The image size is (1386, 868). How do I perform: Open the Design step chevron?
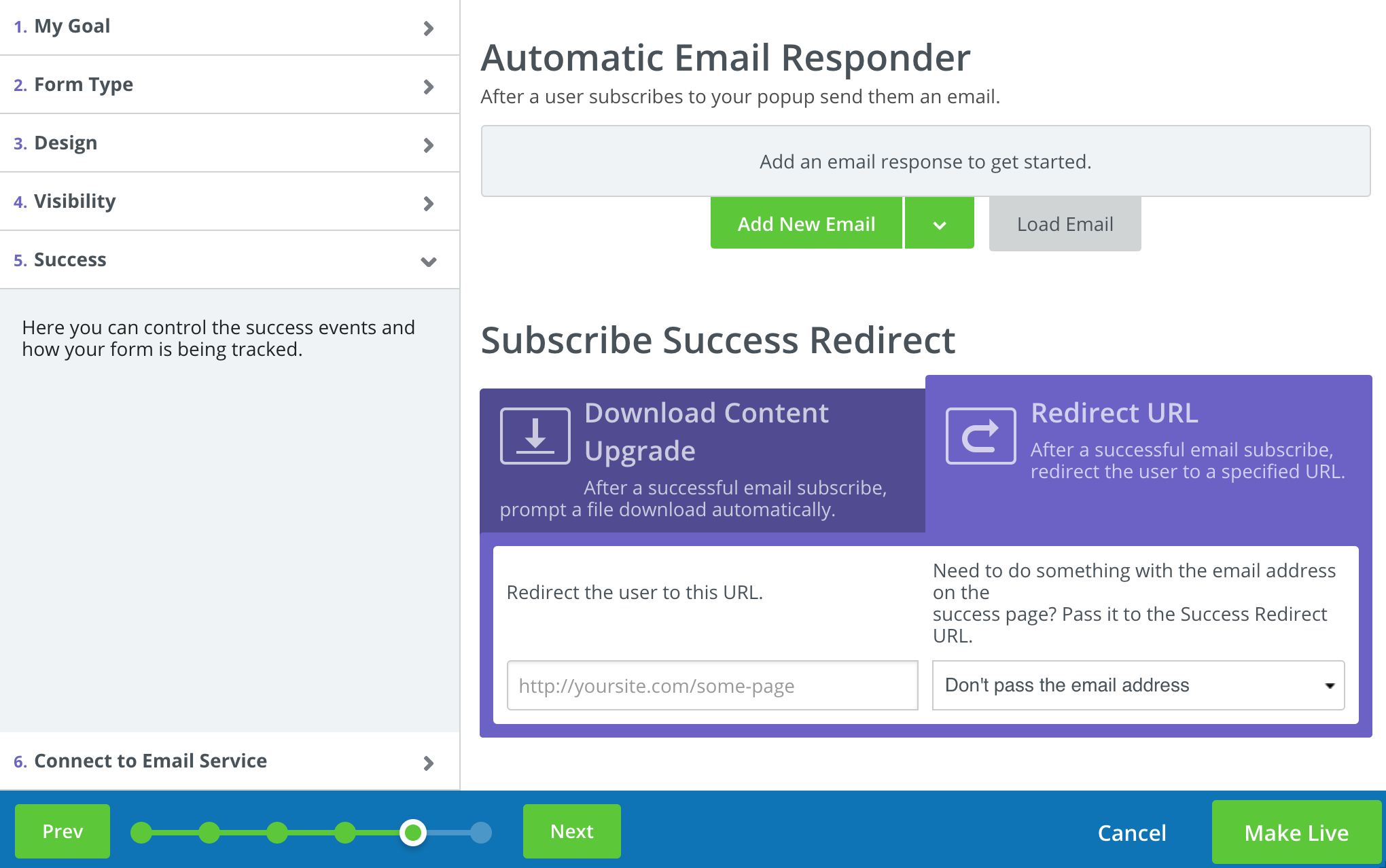(428, 145)
